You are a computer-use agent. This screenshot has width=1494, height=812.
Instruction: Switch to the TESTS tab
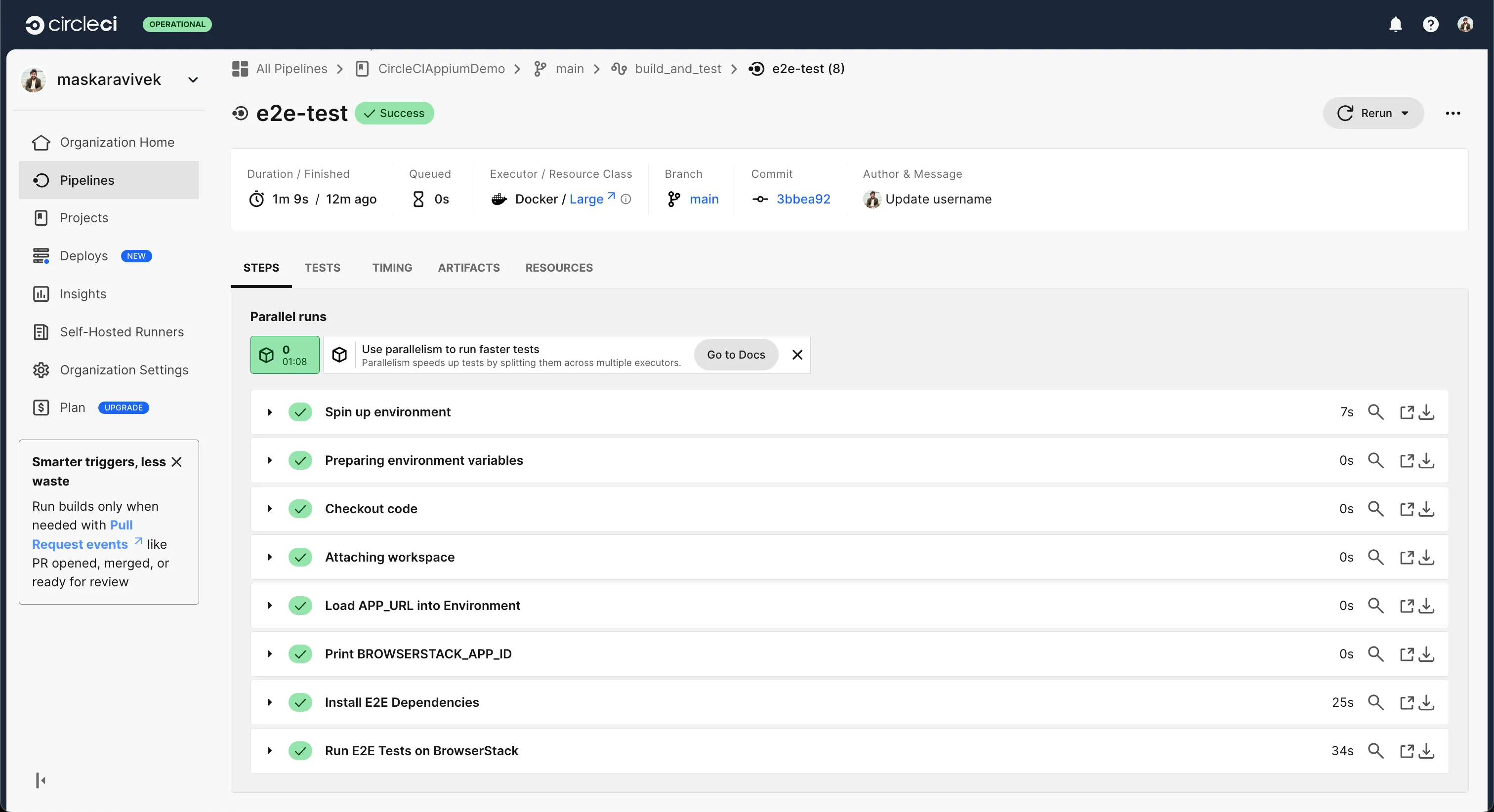pos(323,268)
